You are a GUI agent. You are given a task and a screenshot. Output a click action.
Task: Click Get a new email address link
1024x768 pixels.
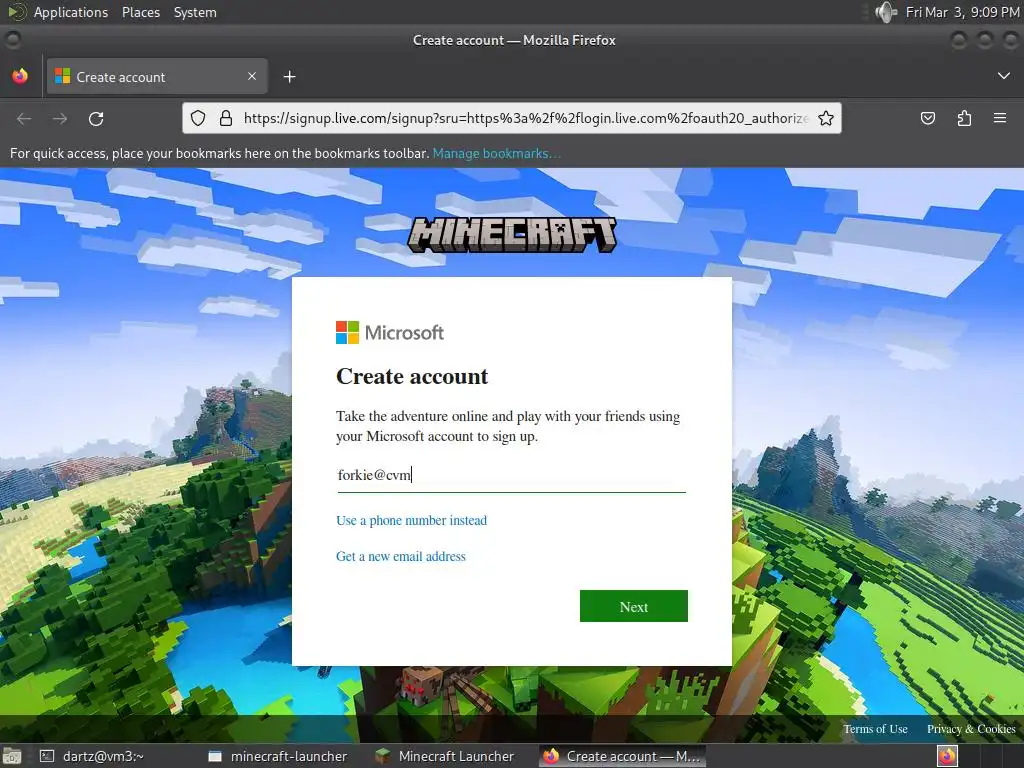tap(401, 556)
